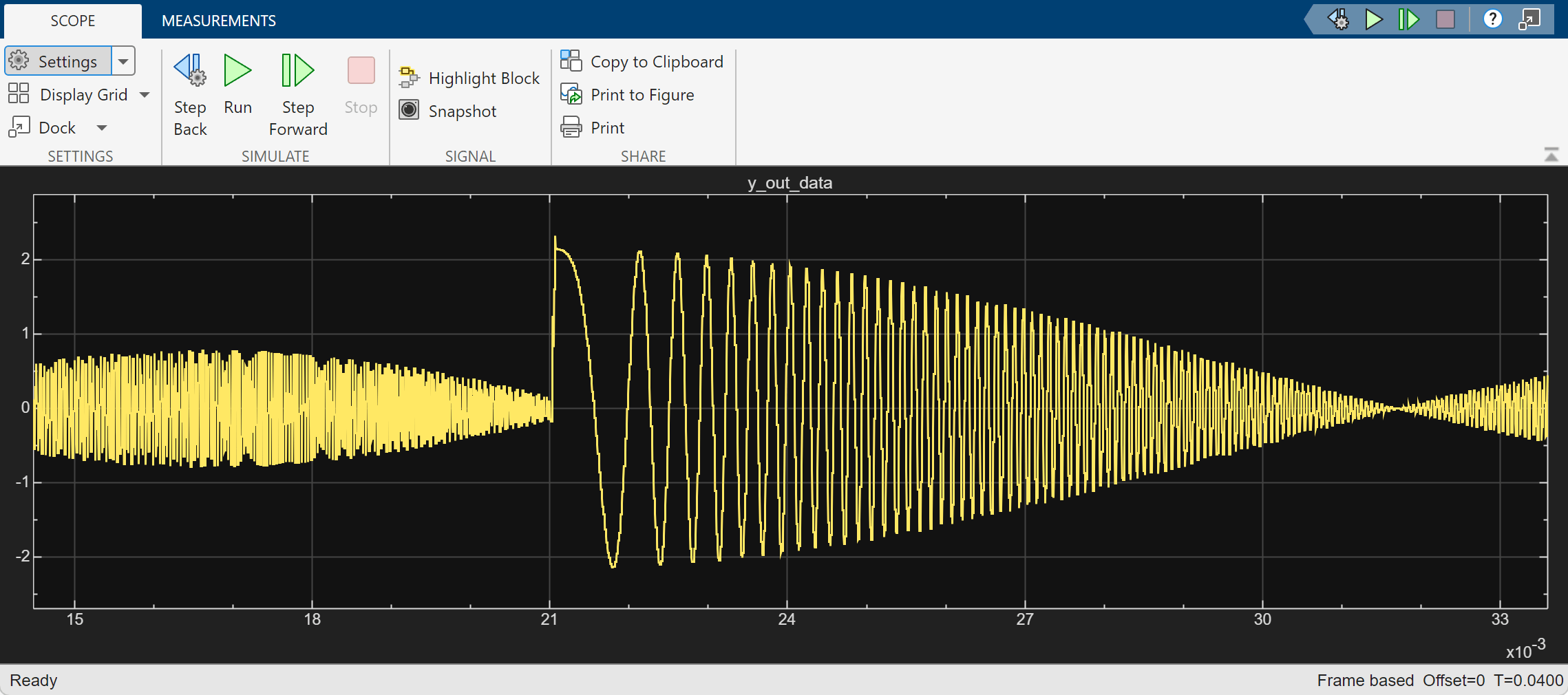Expand the Settings dropdown arrow
1568x695 pixels.
click(123, 61)
